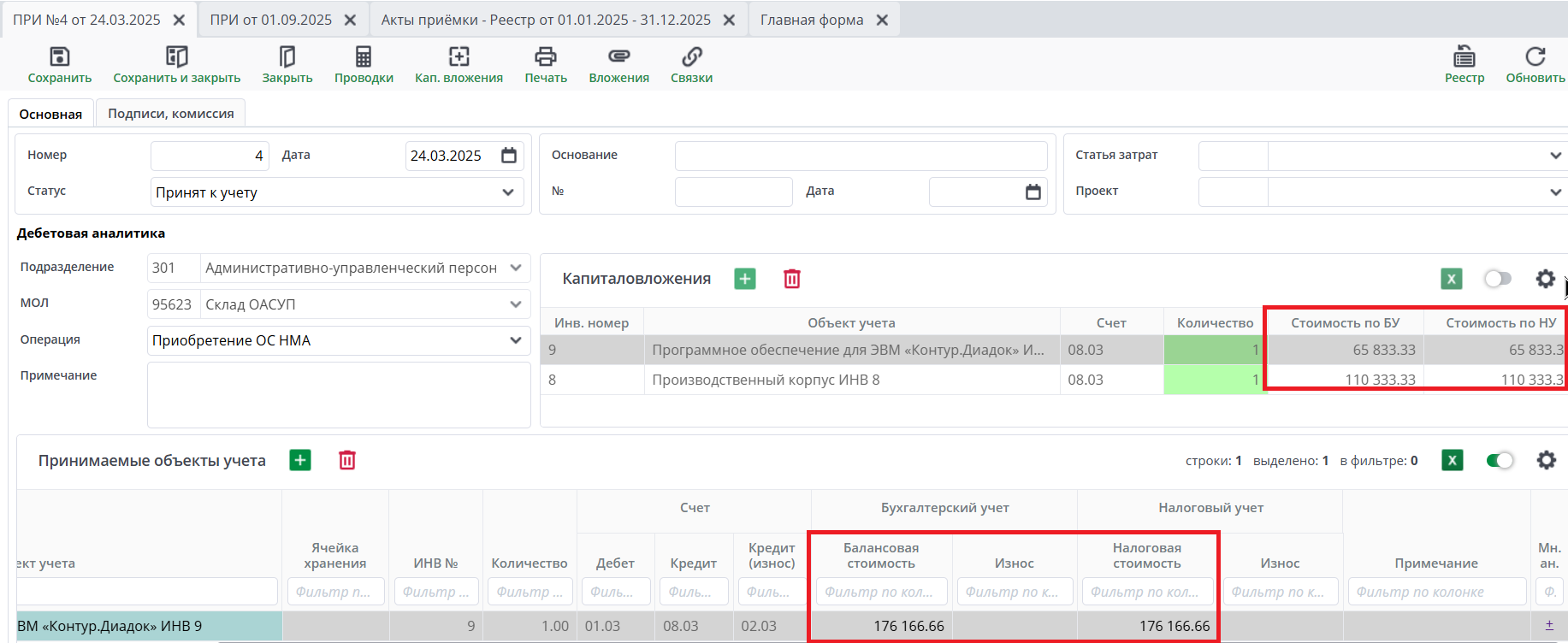
Task: Delete row in Принимаемые объекты учета
Action: [347, 460]
